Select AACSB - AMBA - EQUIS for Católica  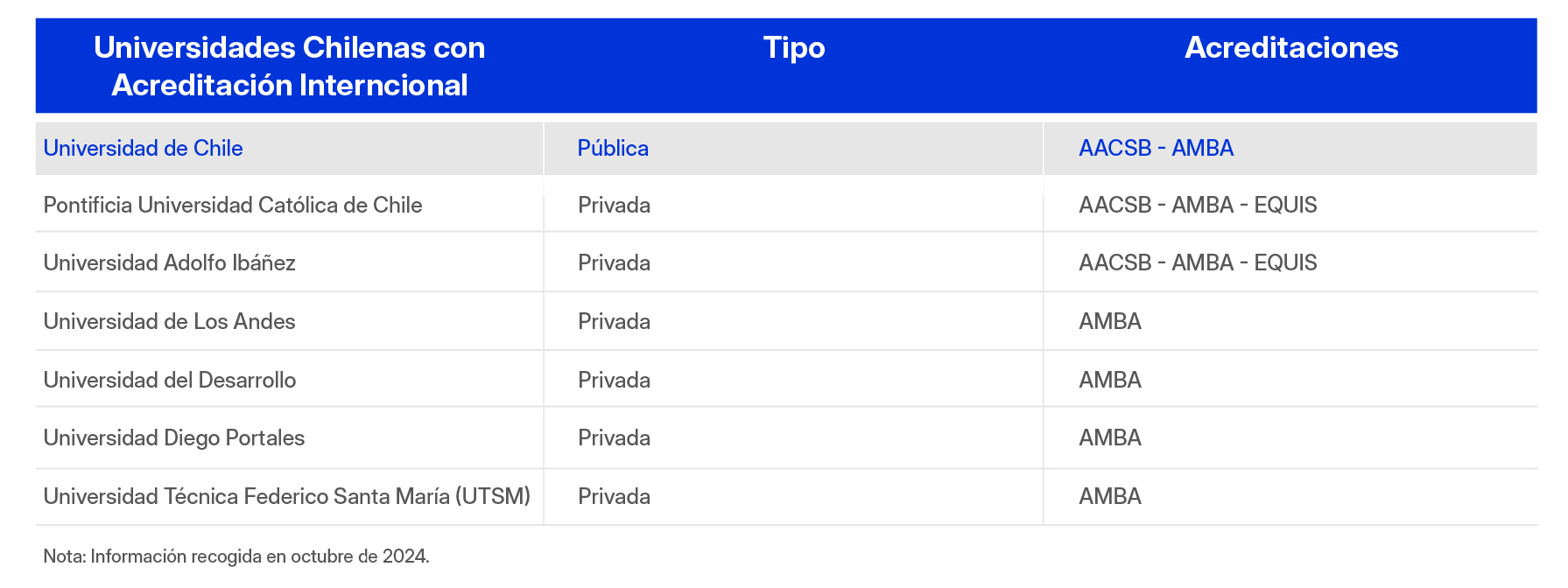1198,206
